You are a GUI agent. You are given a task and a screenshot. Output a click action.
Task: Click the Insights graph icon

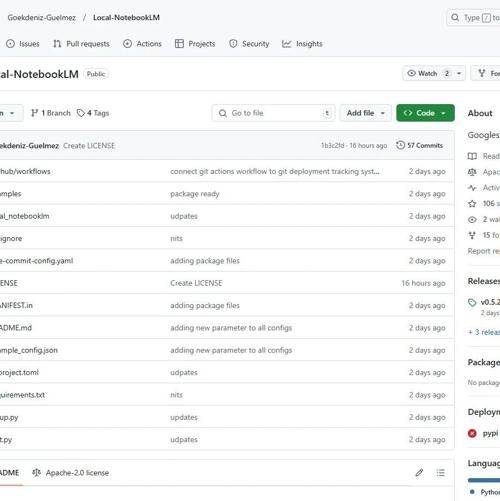point(287,44)
